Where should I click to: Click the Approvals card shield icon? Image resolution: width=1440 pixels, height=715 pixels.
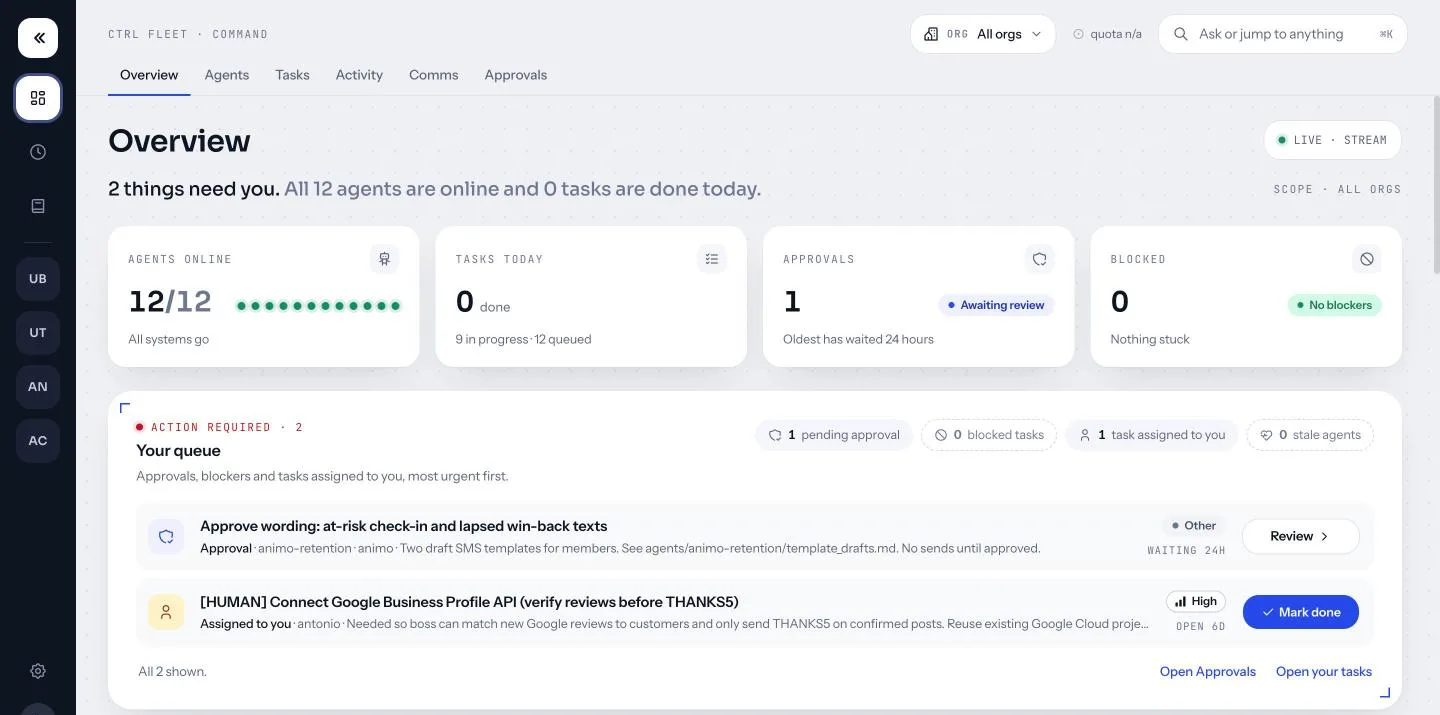[x=1040, y=259]
